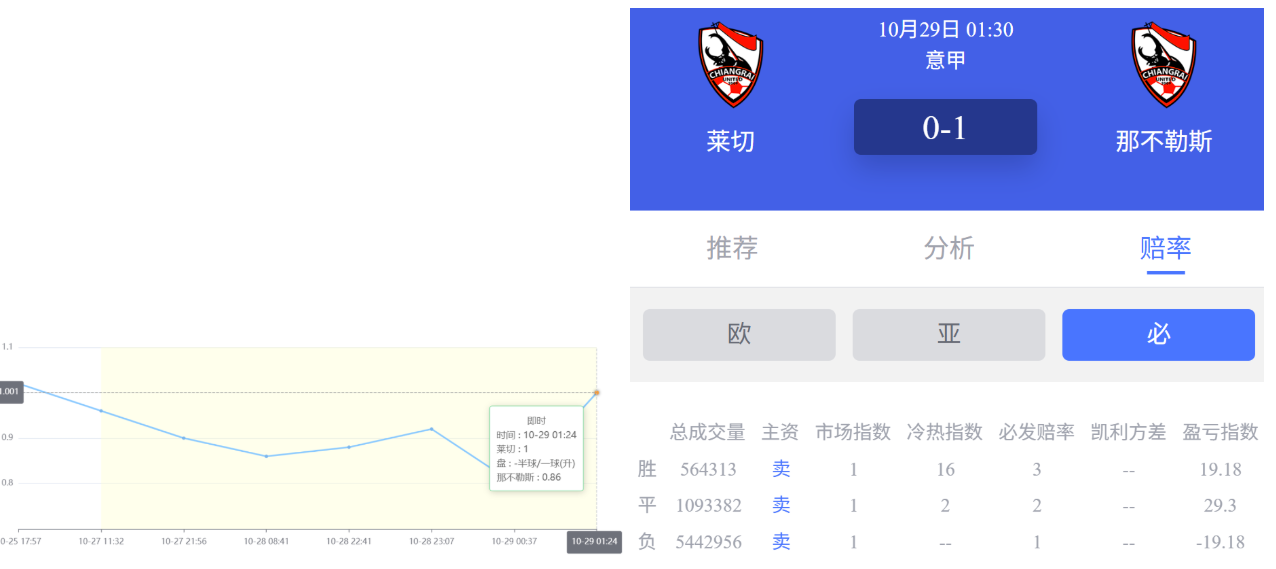Viewport: 1276px width, 569px height.
Task: Switch to the 分析 tab
Action: tap(948, 248)
